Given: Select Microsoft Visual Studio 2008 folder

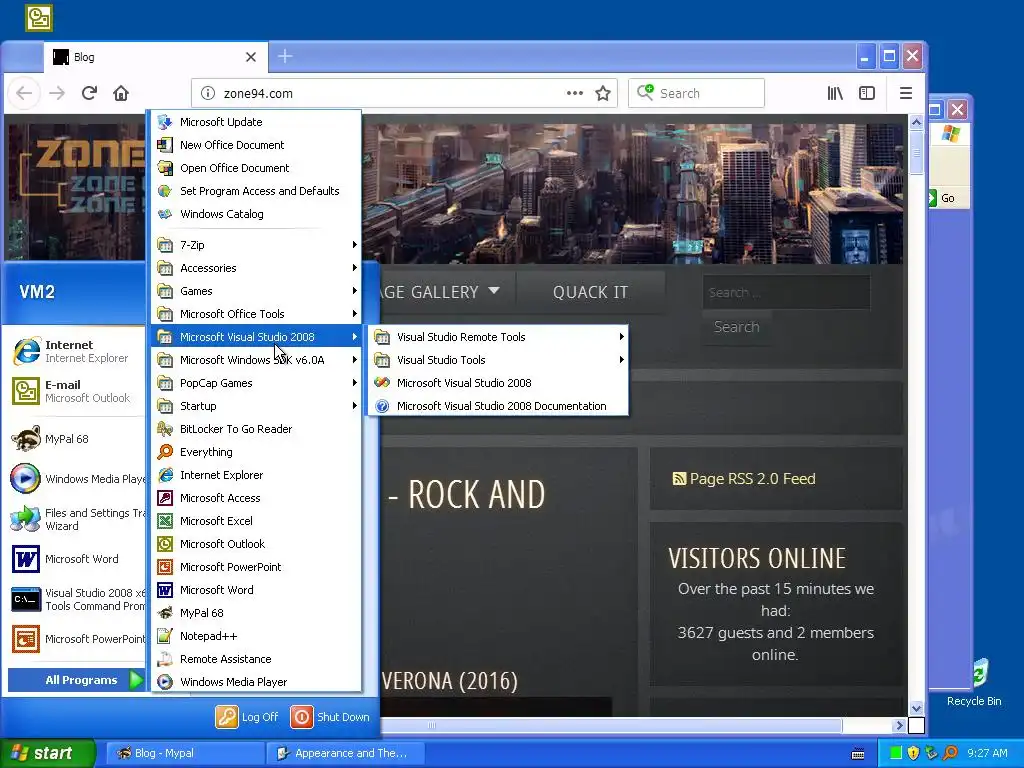Looking at the screenshot, I should pos(256,337).
